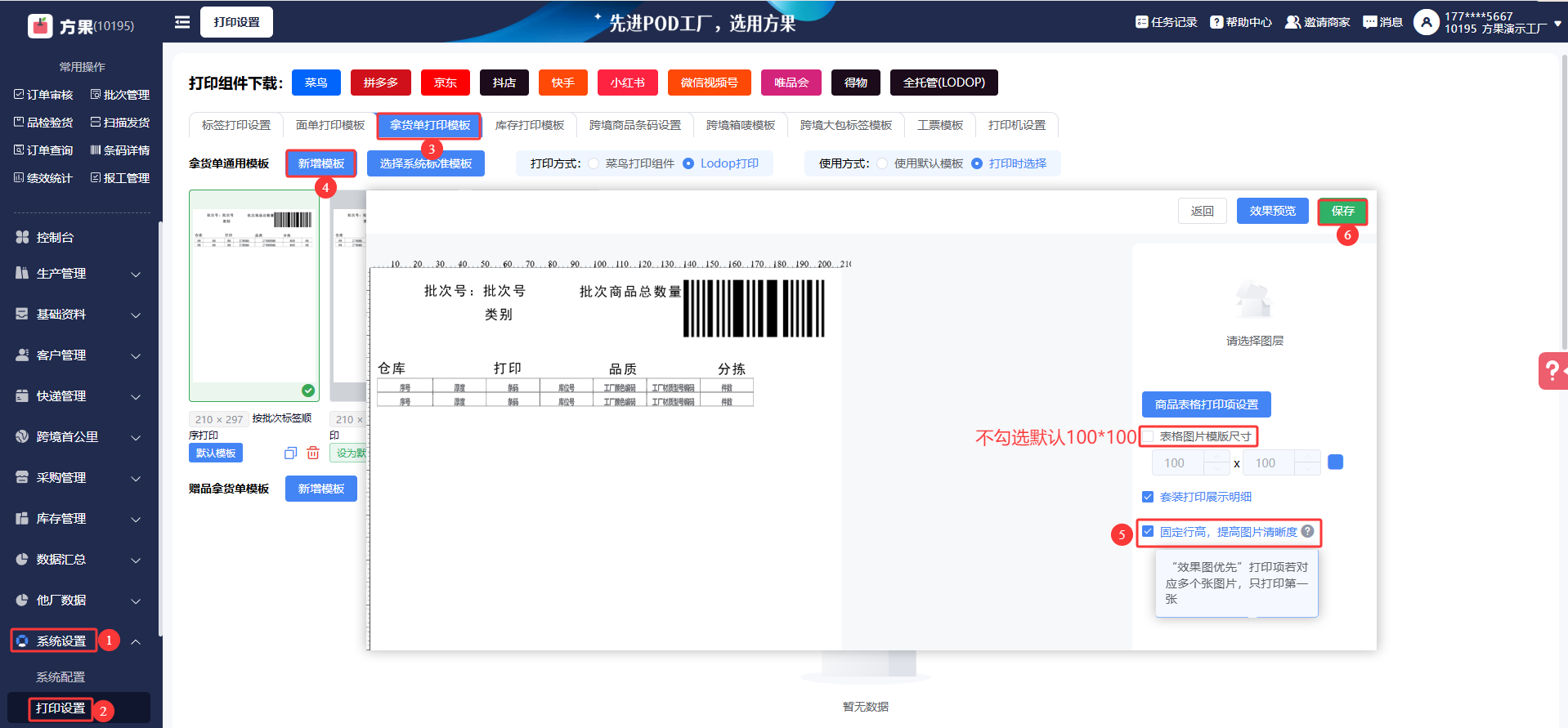Open 扫描发货 shortcut in sidebar
Screen dimensions: 1568x728
pyautogui.click(x=120, y=123)
